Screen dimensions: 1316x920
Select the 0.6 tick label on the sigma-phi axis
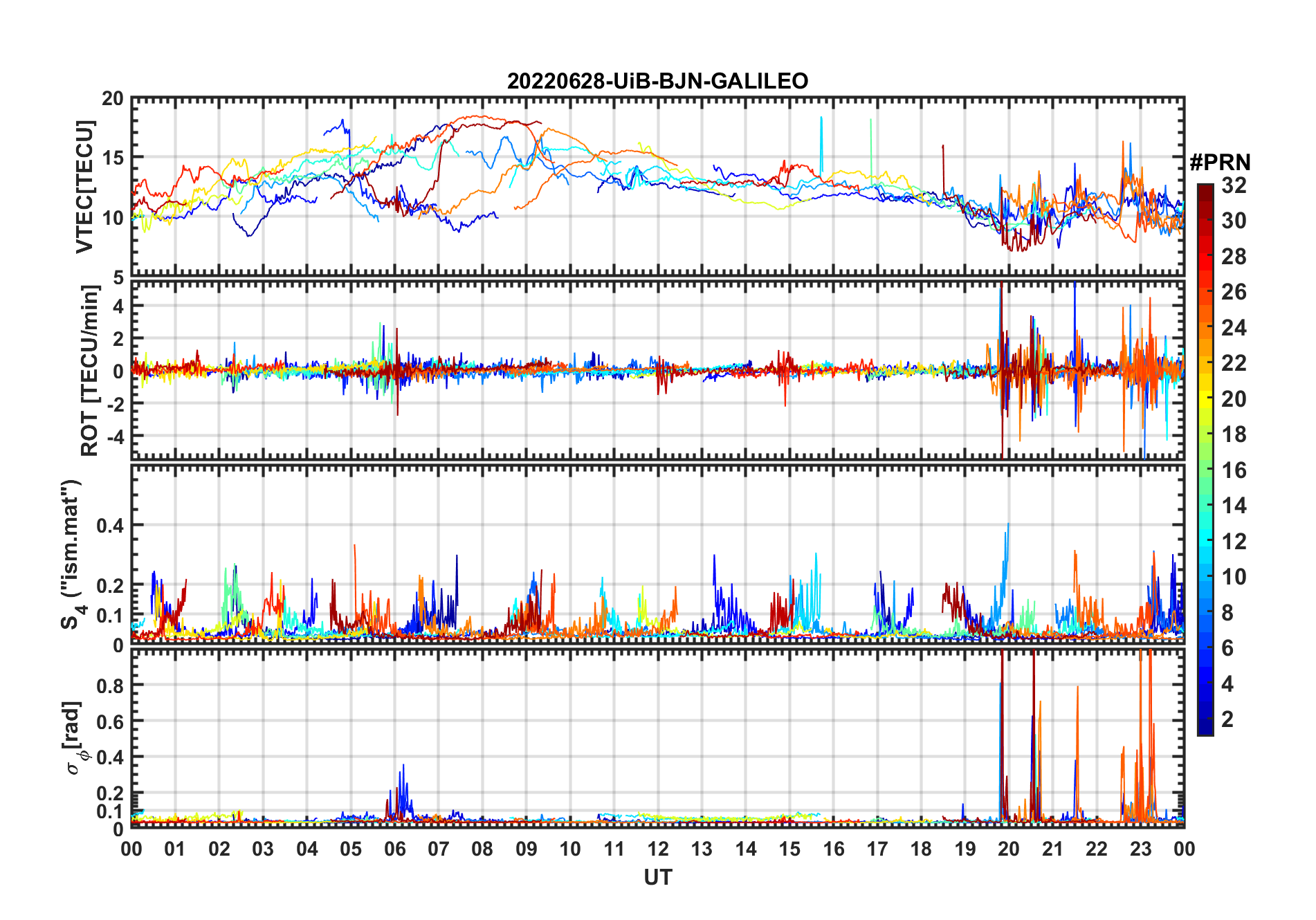110,721
